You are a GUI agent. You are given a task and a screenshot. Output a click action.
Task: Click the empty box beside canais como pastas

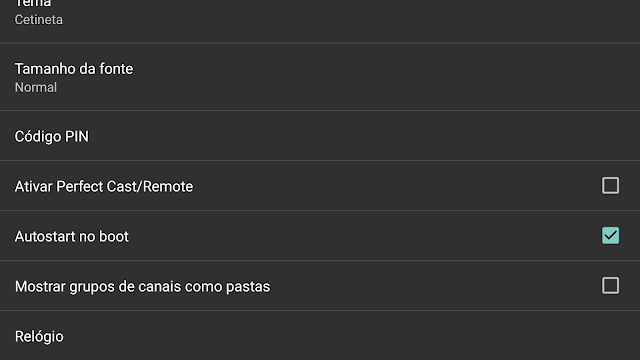click(x=610, y=286)
